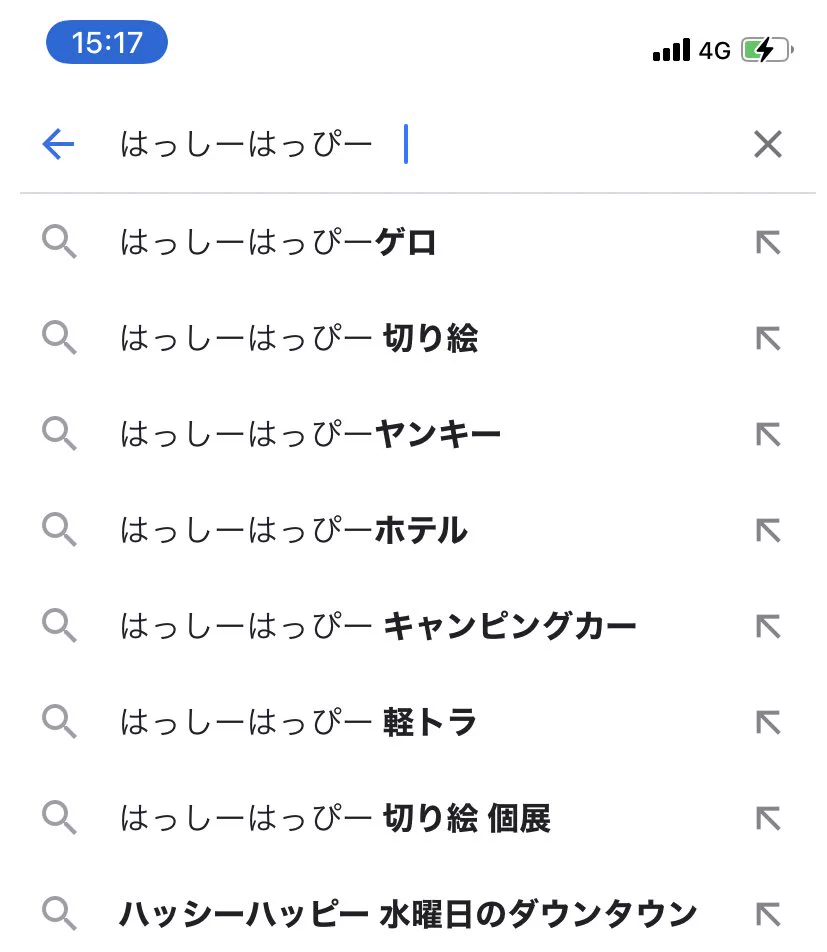827x952 pixels.
Task: Tap the 15:17 time pill
Action: [107, 42]
